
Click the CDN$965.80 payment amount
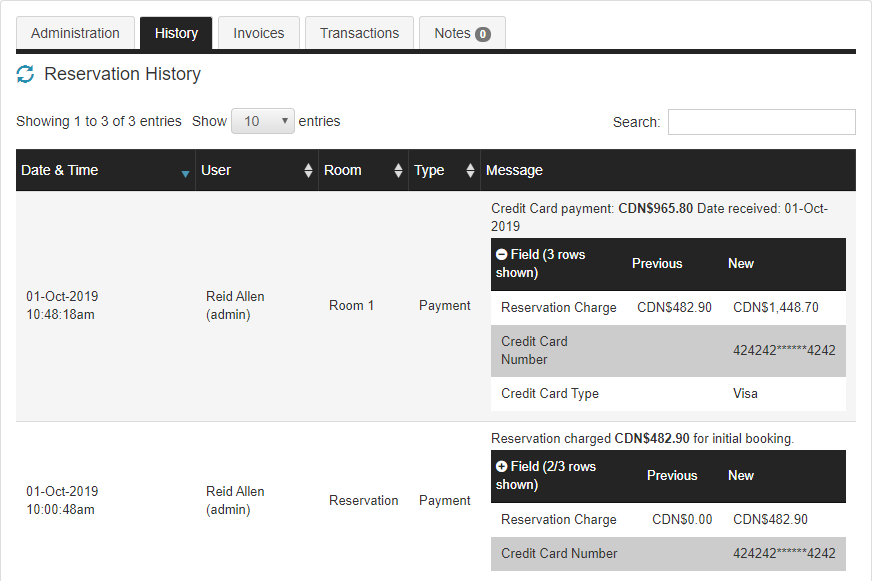pyautogui.click(x=656, y=208)
